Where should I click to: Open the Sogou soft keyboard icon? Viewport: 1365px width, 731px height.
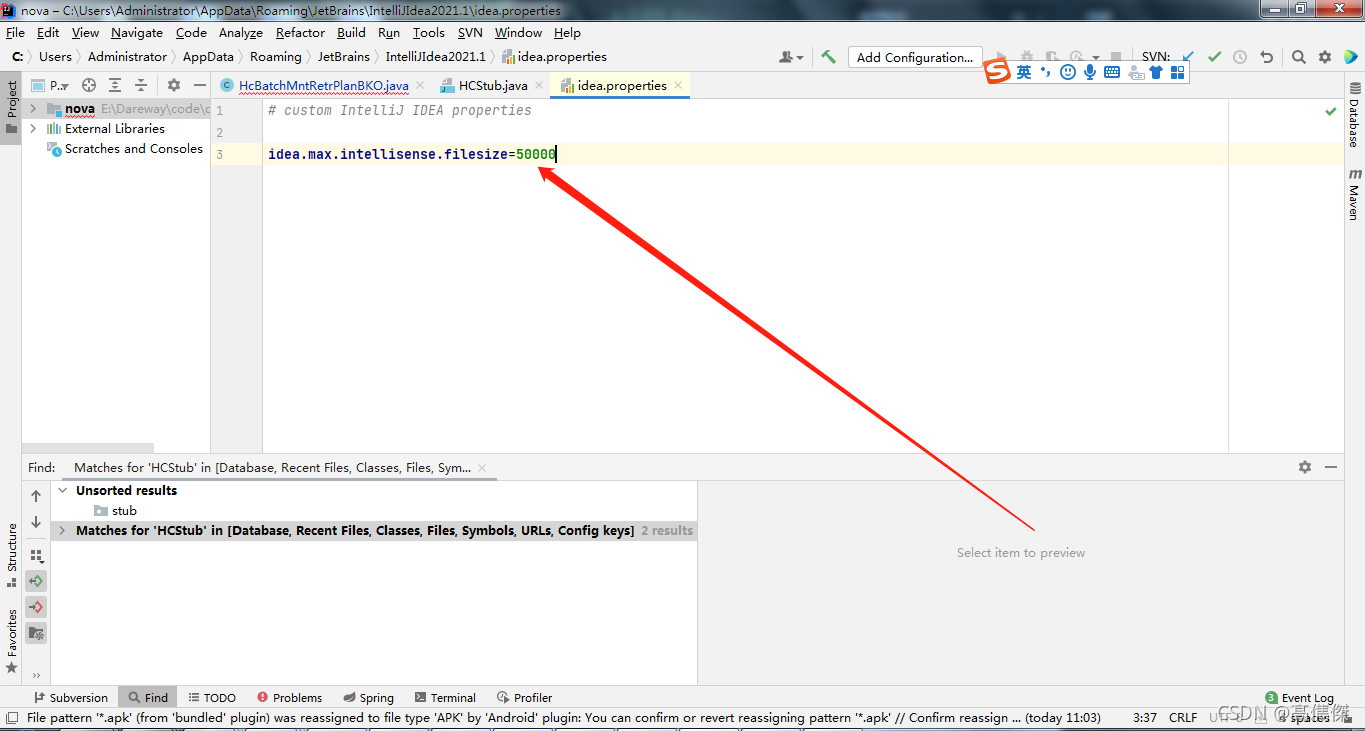(x=1112, y=72)
